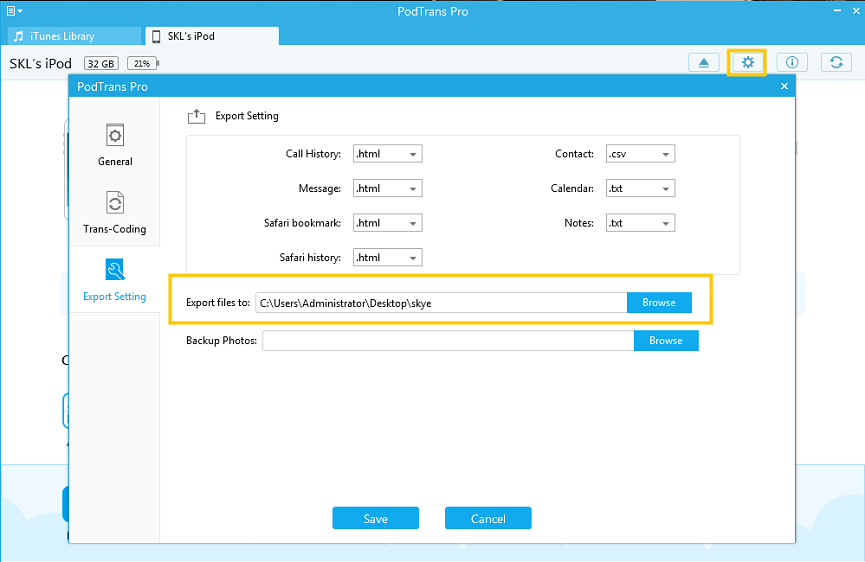Close the PodTrans Pro settings dialog

coord(784,87)
